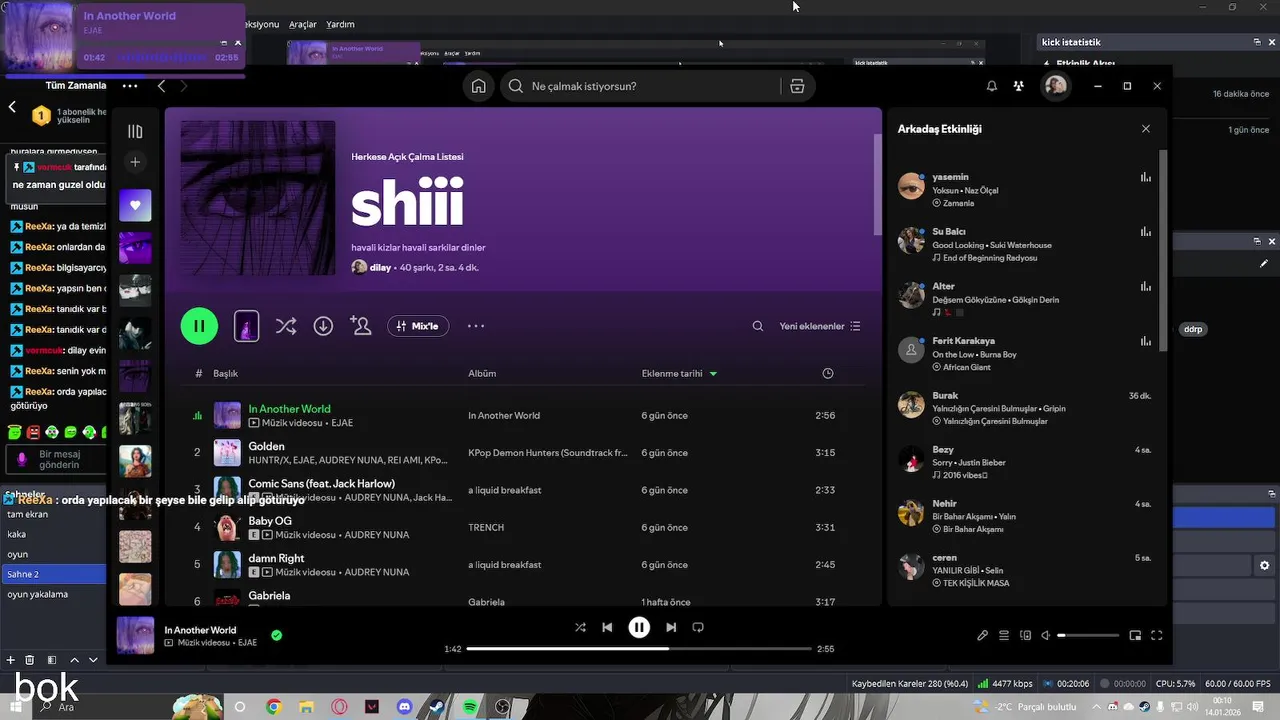1280x720 pixels.
Task: Open the playlist more options ellipsis
Action: point(476,326)
